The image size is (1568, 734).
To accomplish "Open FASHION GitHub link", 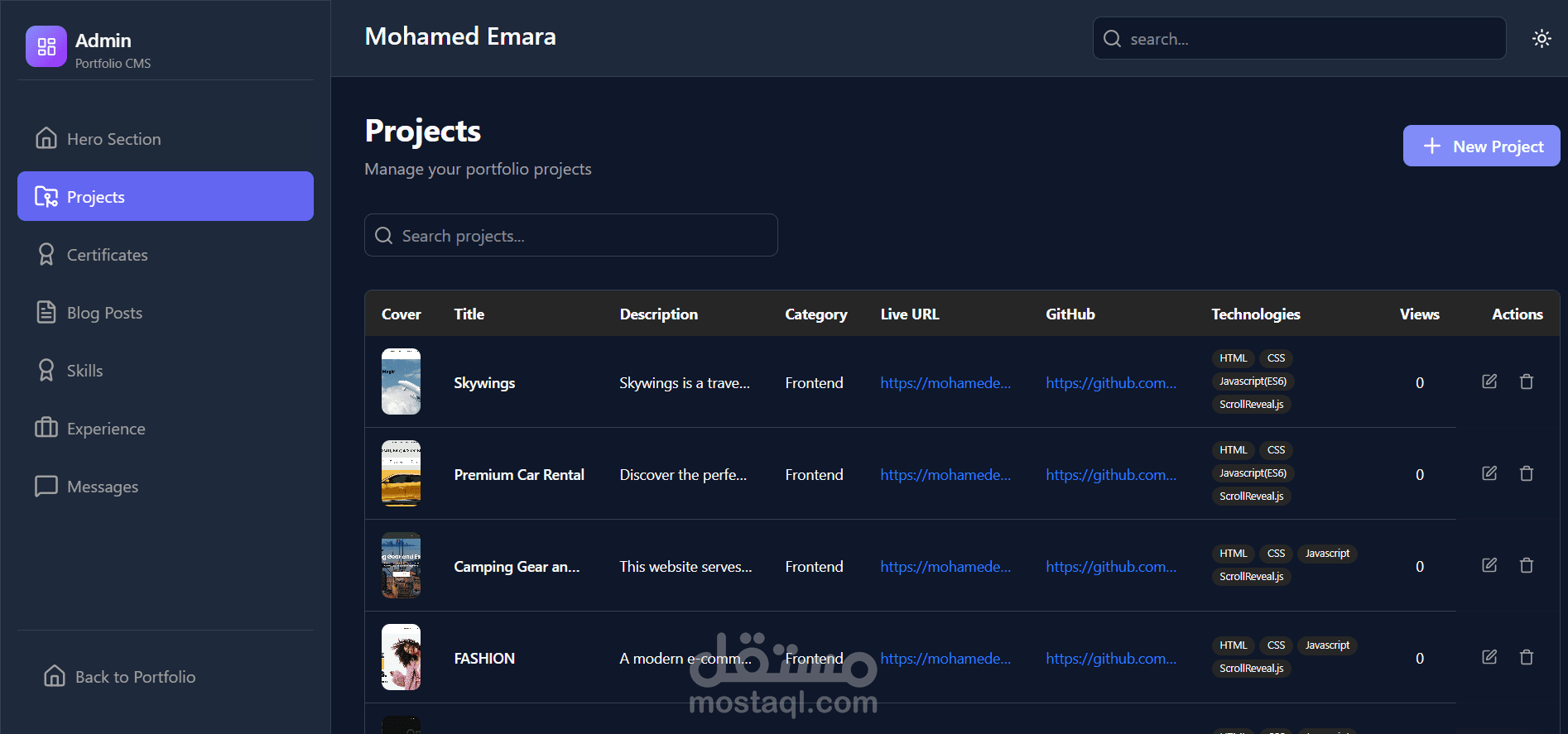I will pos(1111,659).
